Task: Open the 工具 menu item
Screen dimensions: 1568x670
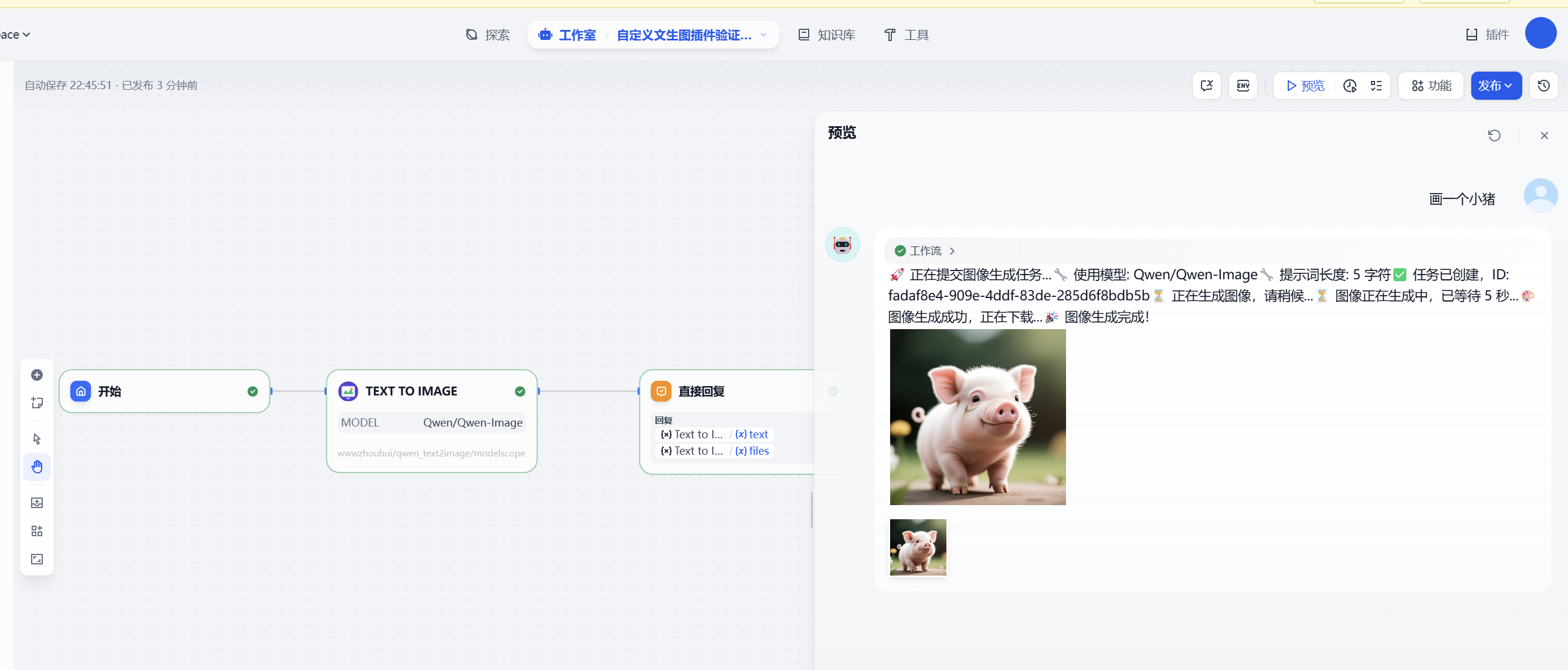Action: pyautogui.click(x=907, y=35)
